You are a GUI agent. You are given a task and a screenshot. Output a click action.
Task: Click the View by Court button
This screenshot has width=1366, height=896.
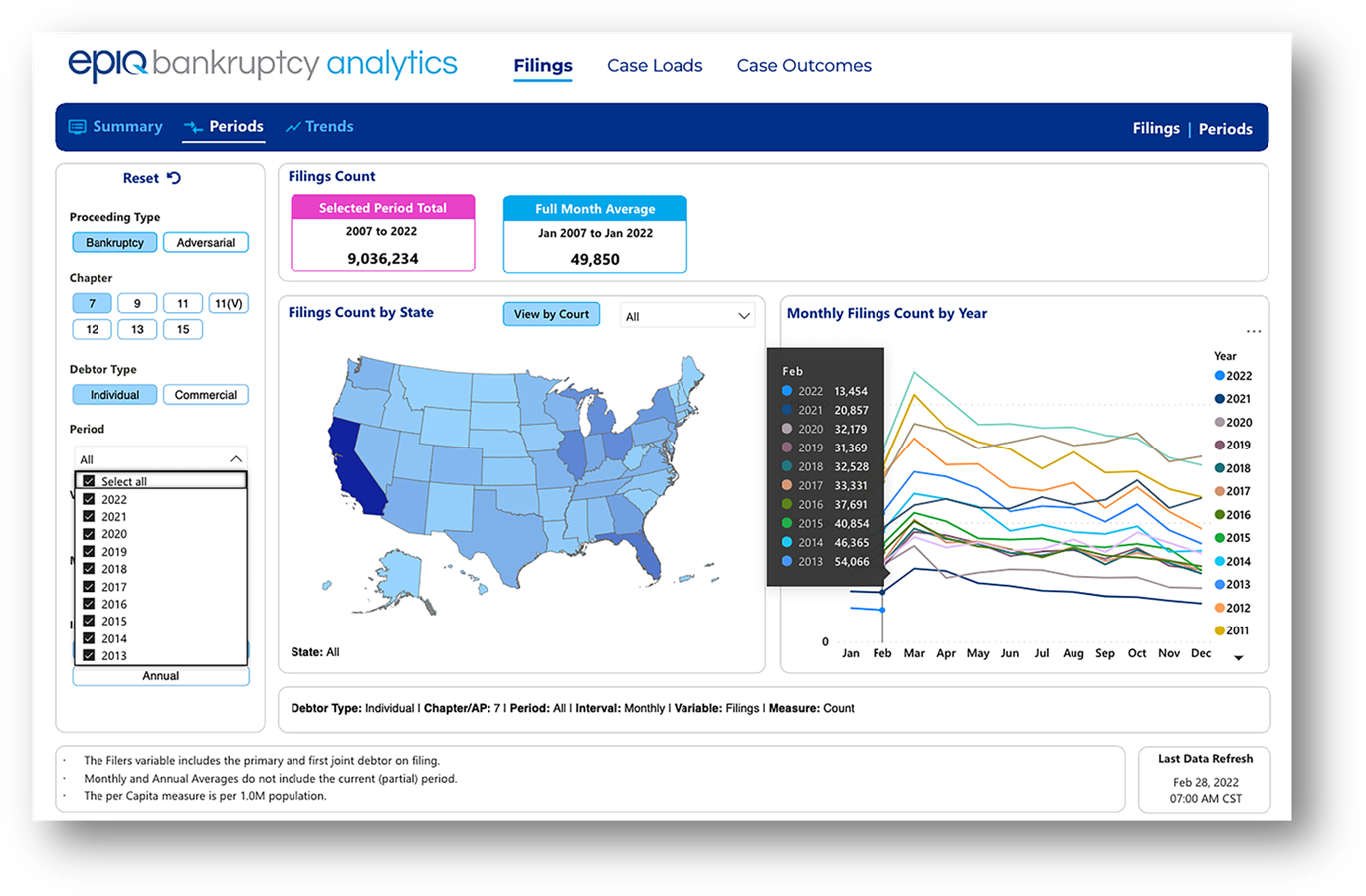551,314
